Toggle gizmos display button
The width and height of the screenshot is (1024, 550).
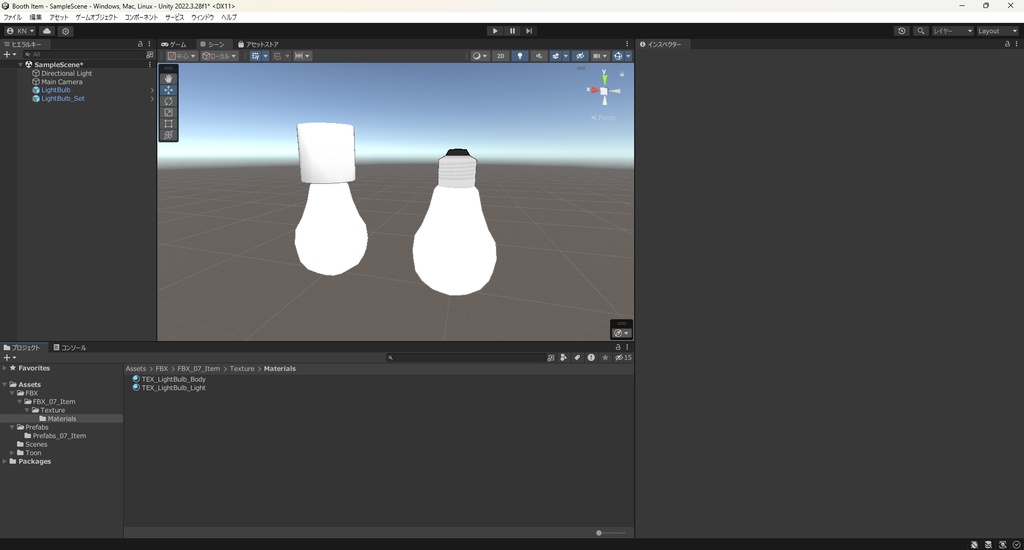point(618,56)
